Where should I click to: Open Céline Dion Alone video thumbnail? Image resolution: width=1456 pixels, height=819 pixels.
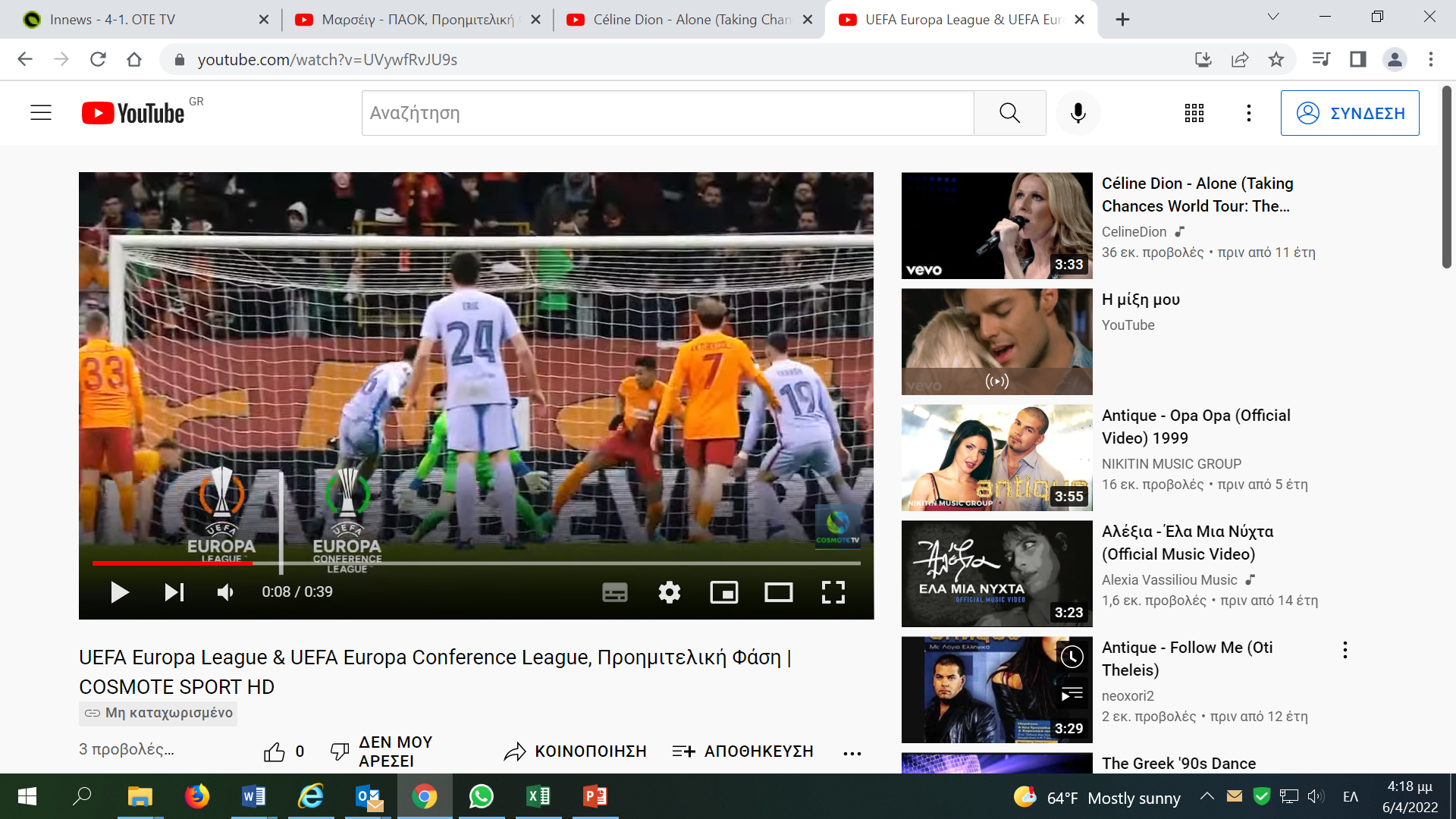[996, 225]
